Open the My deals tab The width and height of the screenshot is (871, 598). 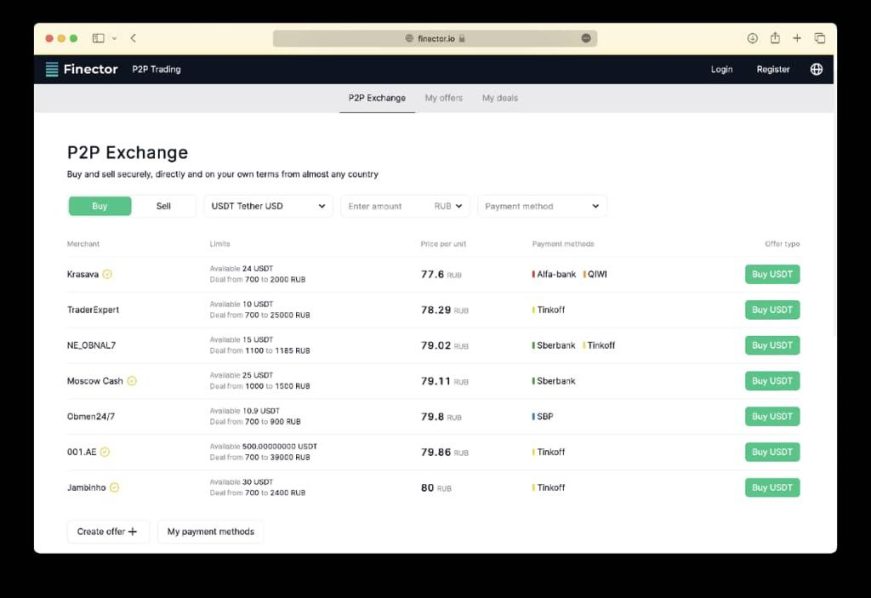point(499,98)
